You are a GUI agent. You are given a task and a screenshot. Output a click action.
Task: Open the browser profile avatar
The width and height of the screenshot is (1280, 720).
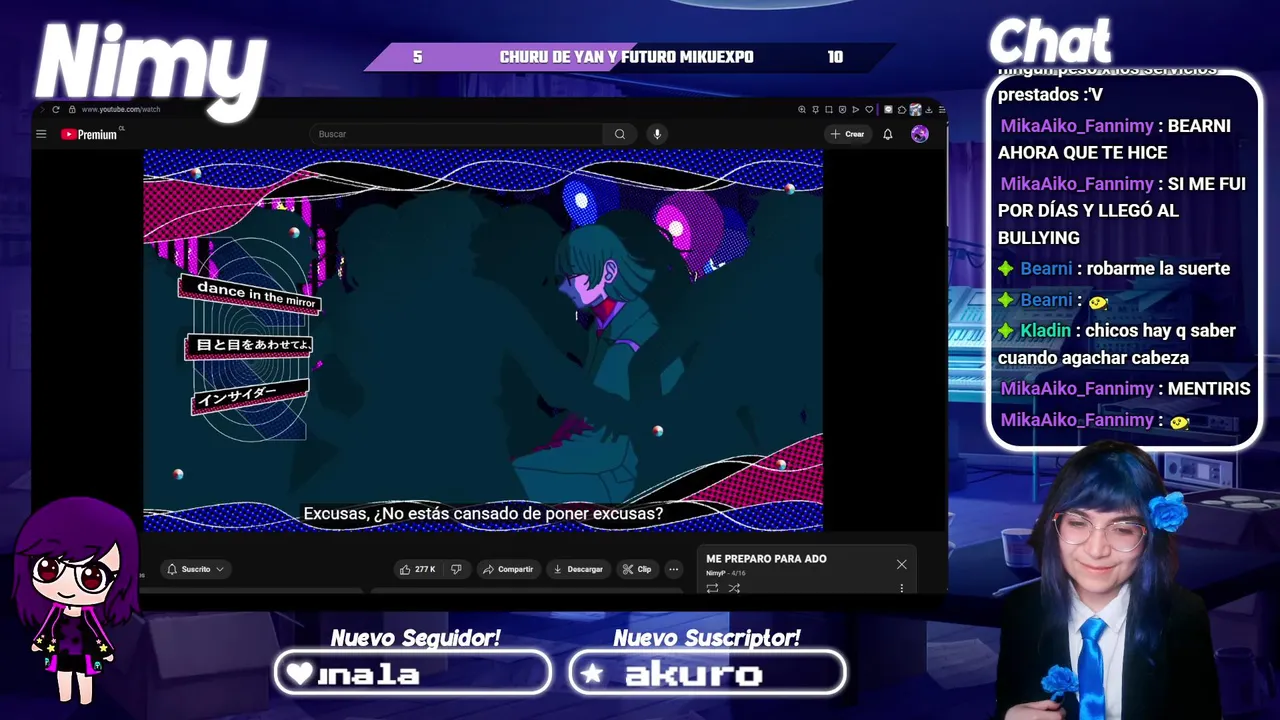[915, 109]
